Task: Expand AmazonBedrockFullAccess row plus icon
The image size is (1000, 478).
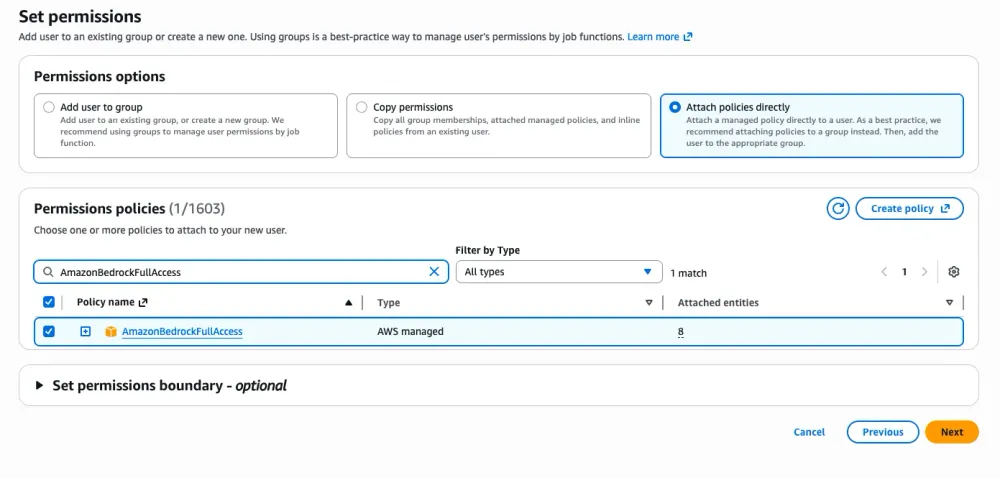Action: (x=85, y=332)
